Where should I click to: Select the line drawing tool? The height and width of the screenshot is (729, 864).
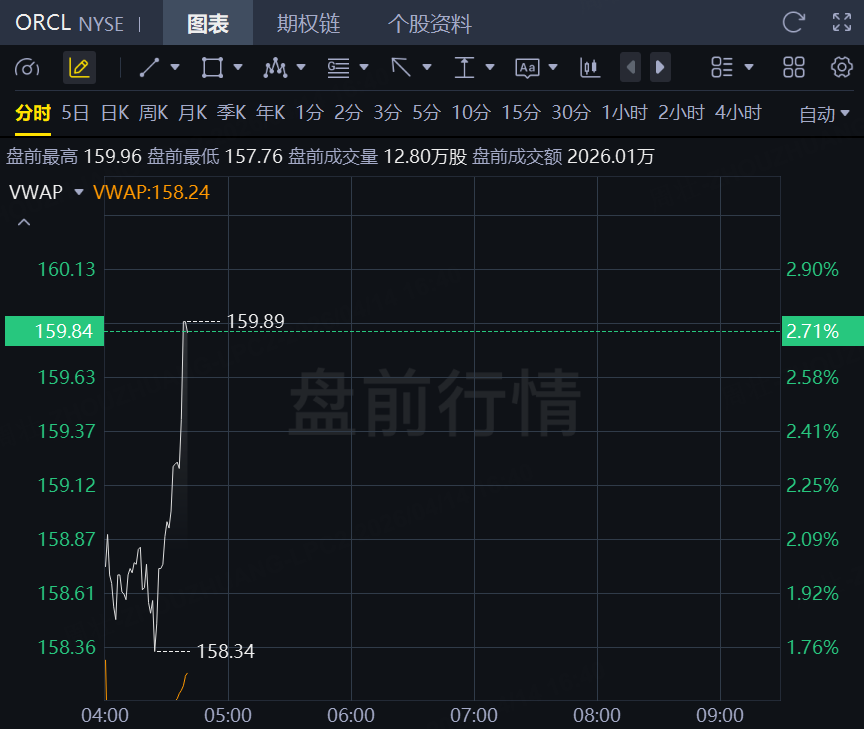(x=149, y=68)
